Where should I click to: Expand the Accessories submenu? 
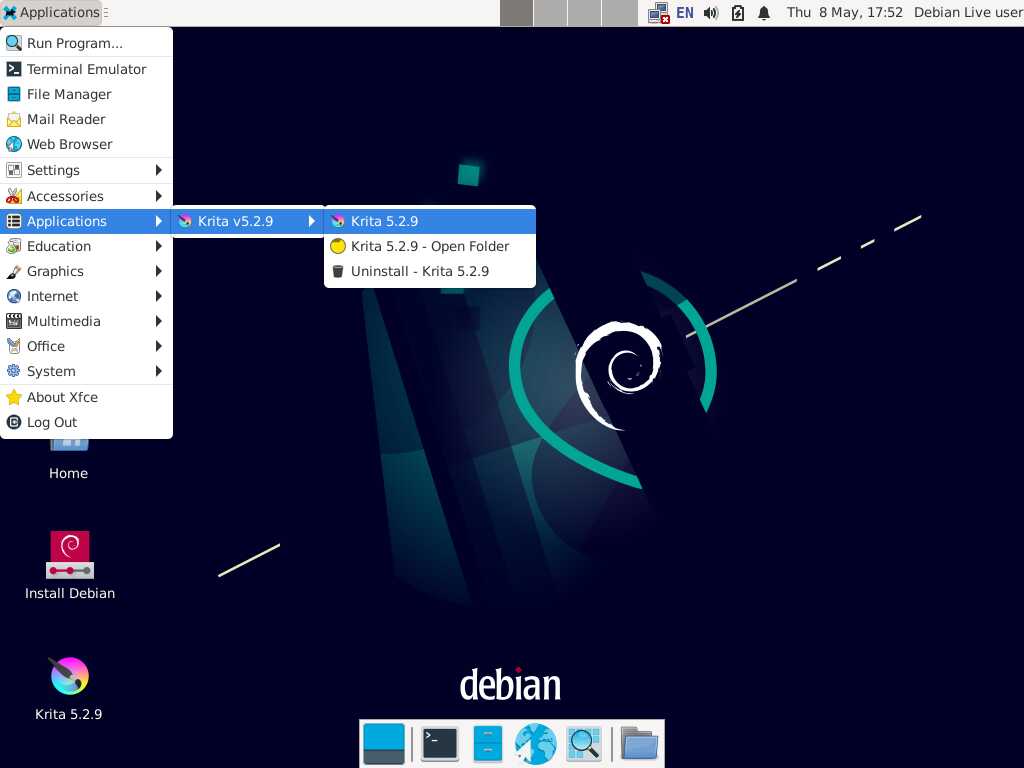click(86, 196)
